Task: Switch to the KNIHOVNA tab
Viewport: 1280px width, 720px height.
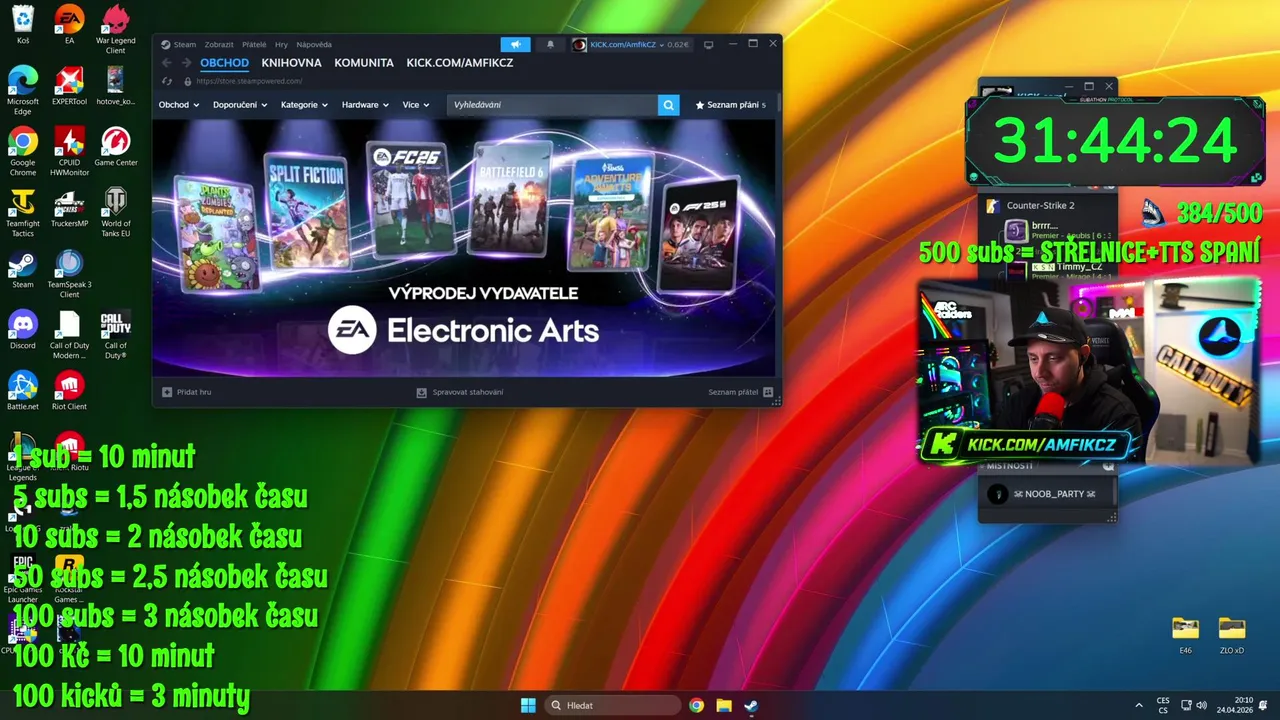Action: (291, 62)
